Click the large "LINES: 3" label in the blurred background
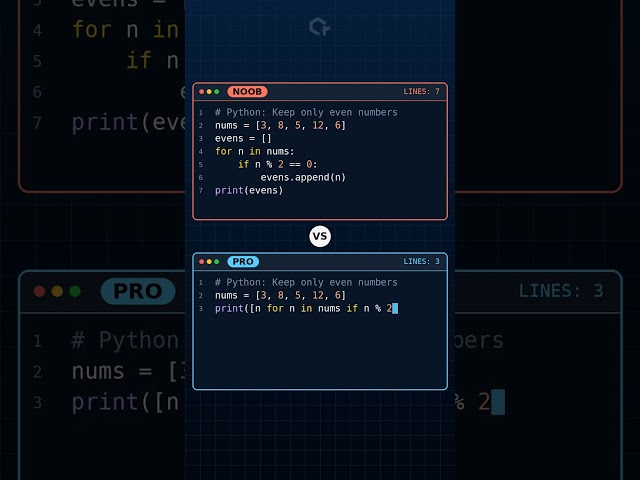This screenshot has width=640, height=480. [x=561, y=291]
